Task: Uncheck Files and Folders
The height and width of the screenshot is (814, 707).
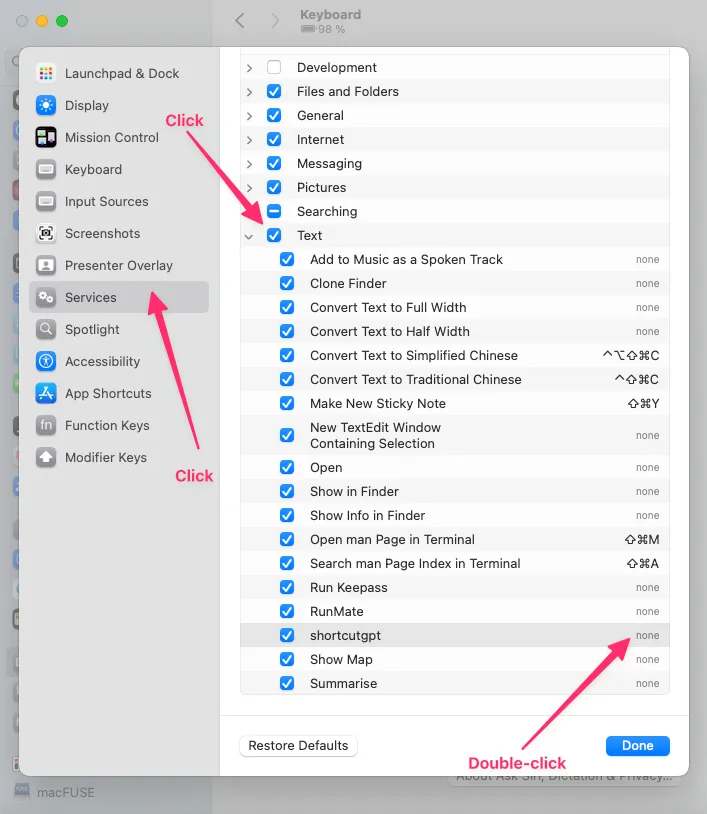Action: tap(274, 91)
